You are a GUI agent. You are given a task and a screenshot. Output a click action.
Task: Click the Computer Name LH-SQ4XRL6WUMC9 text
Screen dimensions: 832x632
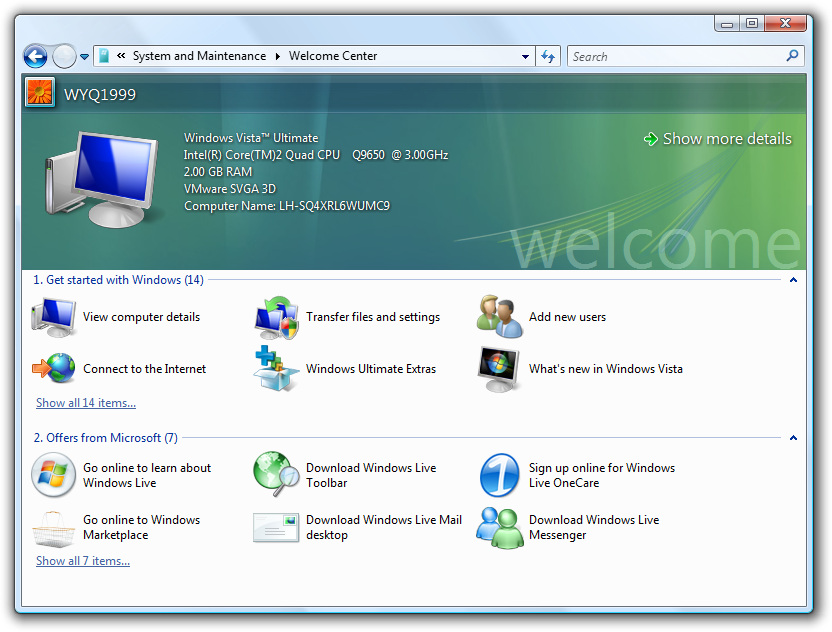click(287, 206)
